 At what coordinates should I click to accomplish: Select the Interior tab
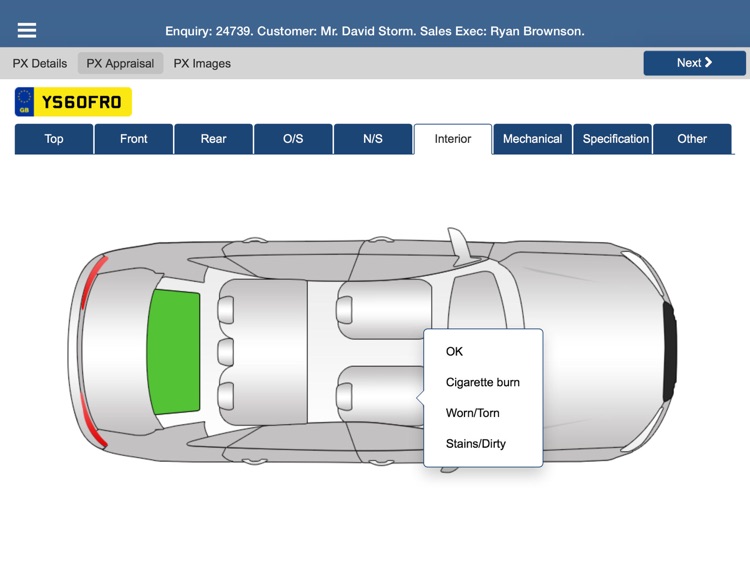click(452, 139)
